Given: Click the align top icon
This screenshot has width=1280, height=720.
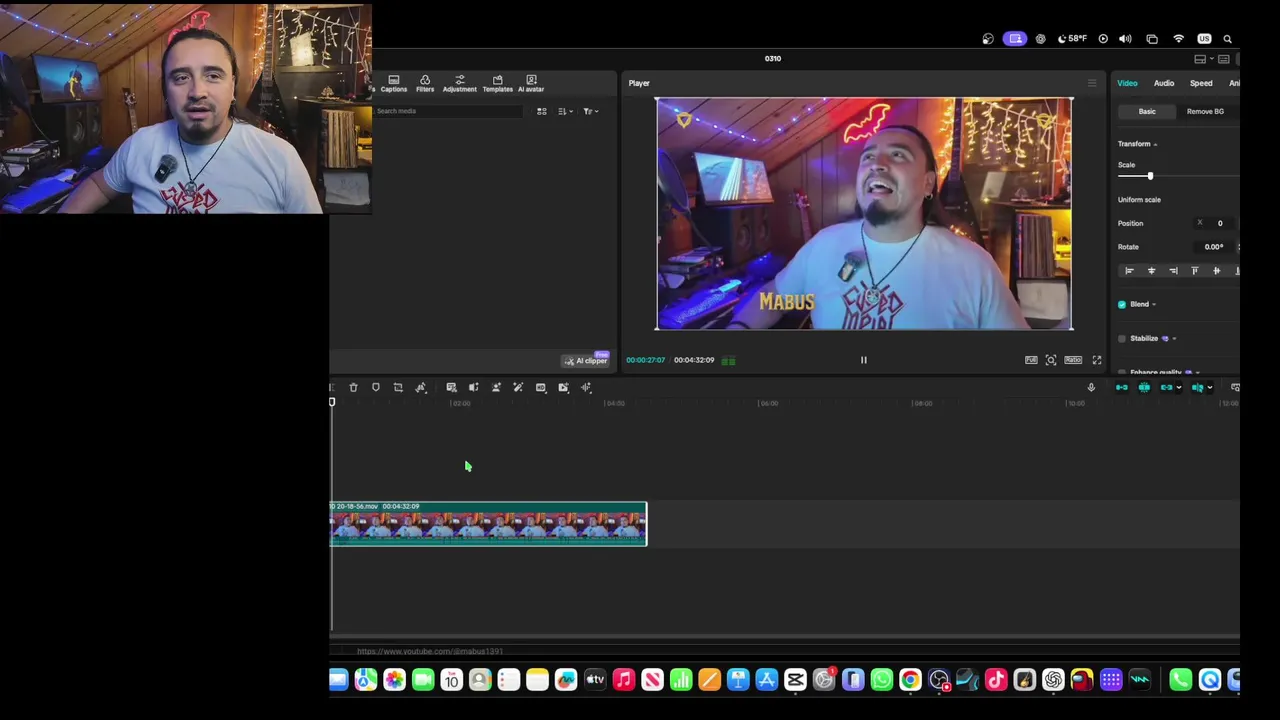Looking at the screenshot, I should pyautogui.click(x=1195, y=271).
